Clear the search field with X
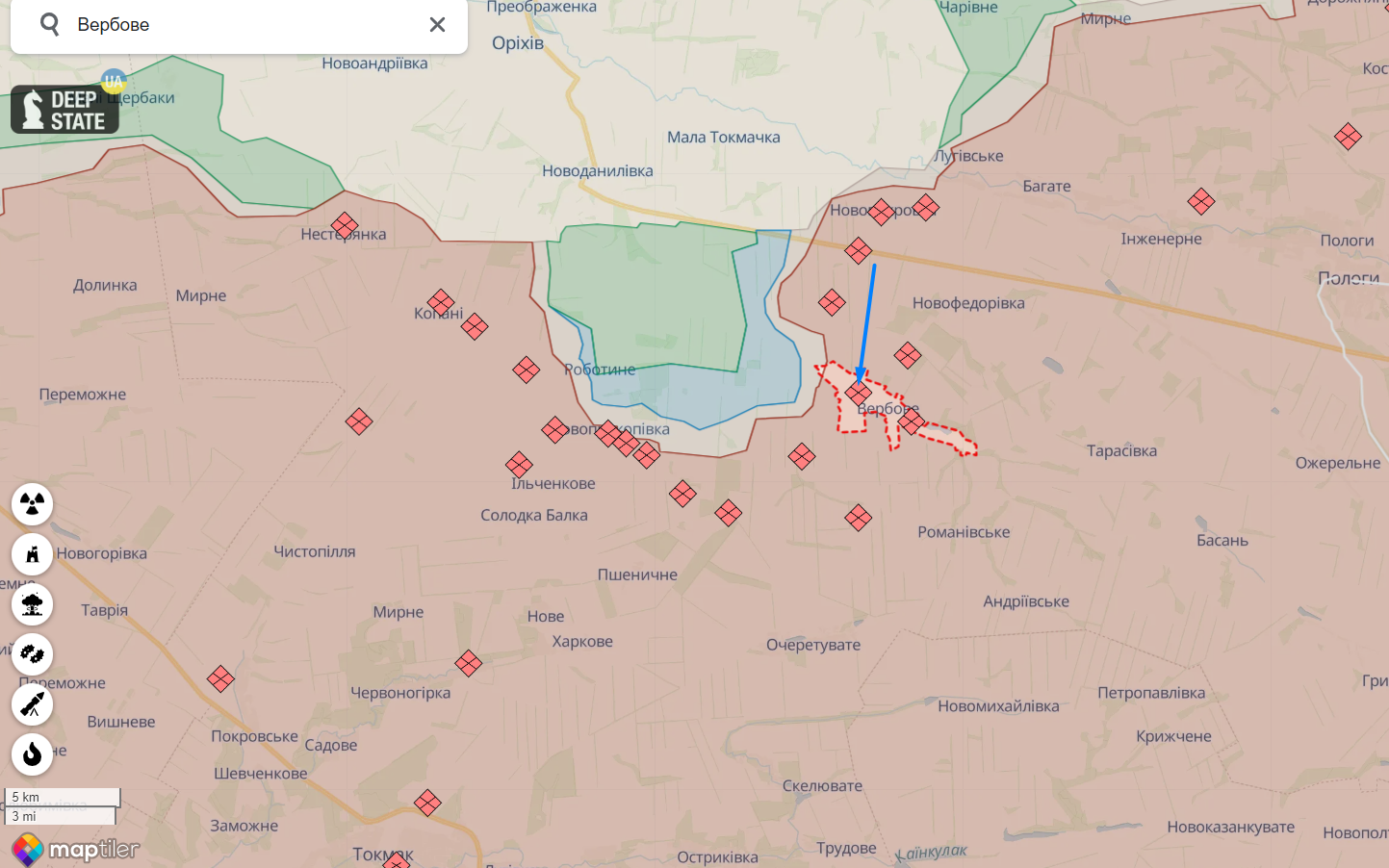 click(x=437, y=25)
